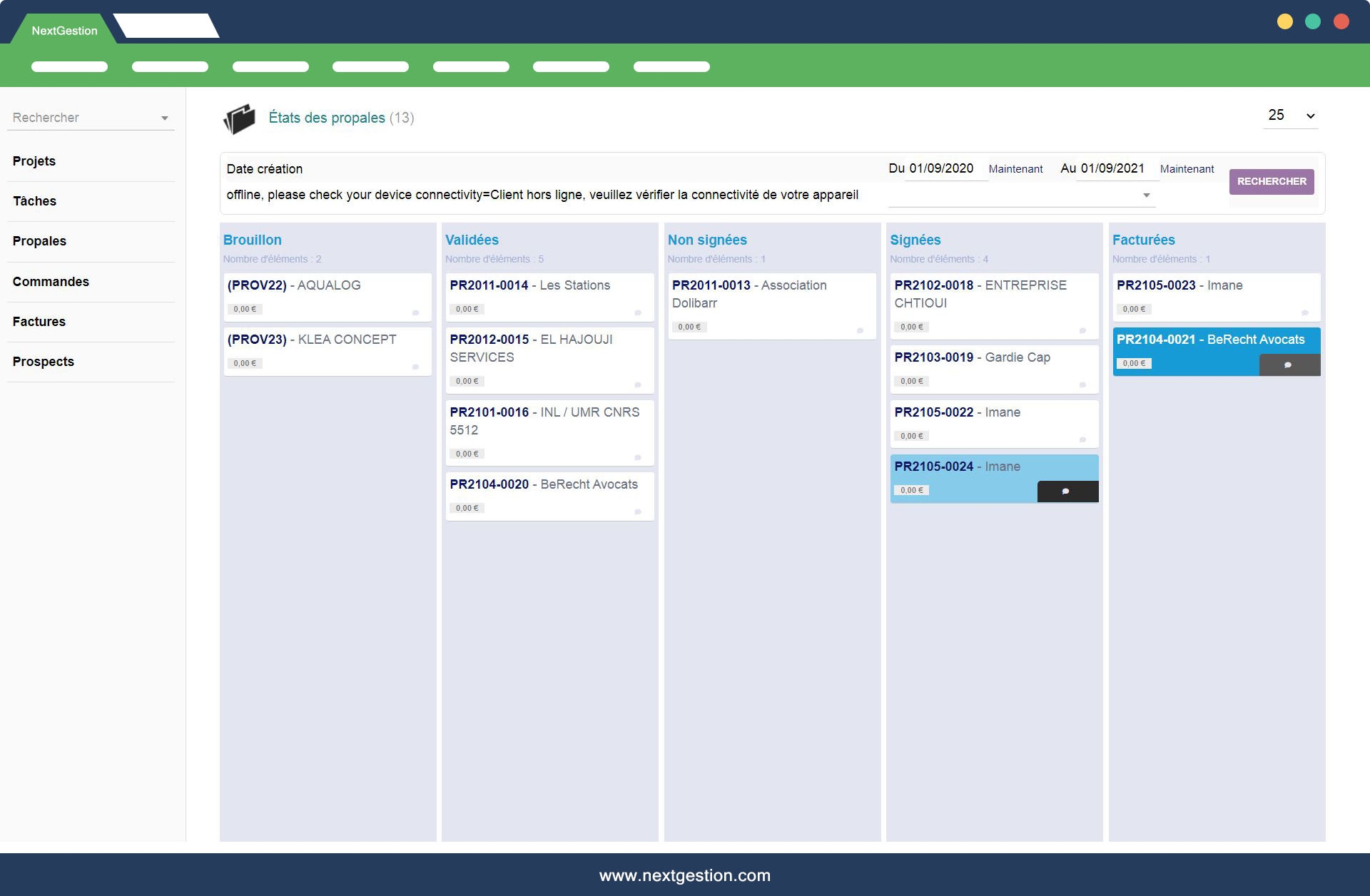
Task: Click comment bubble on PR2011-0013 Association Dolibarr card
Action: pos(860,330)
